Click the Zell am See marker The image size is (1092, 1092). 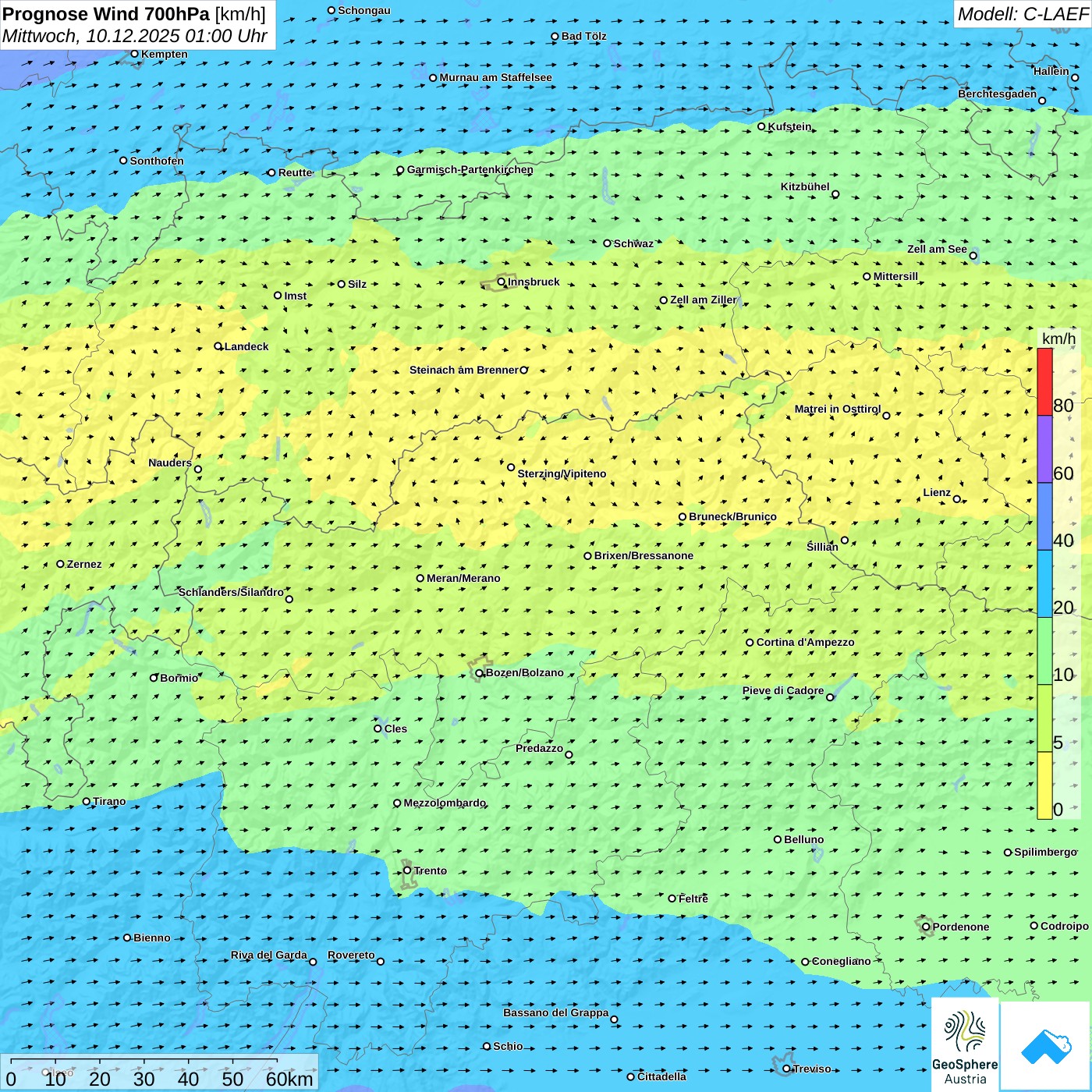[x=973, y=255]
